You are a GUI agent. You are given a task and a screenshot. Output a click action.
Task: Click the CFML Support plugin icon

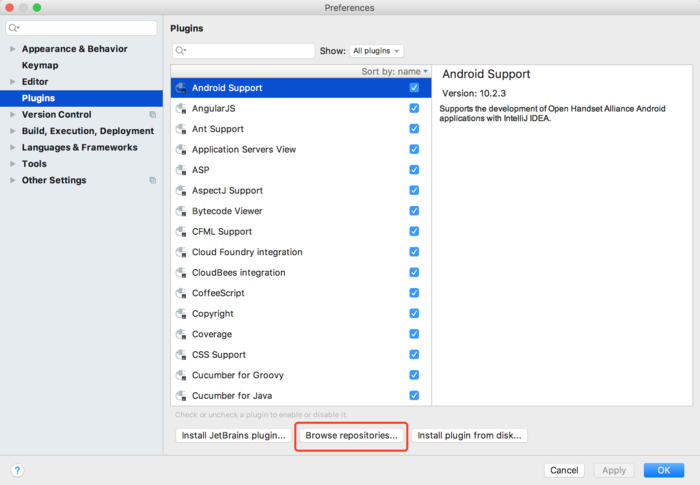(x=181, y=232)
